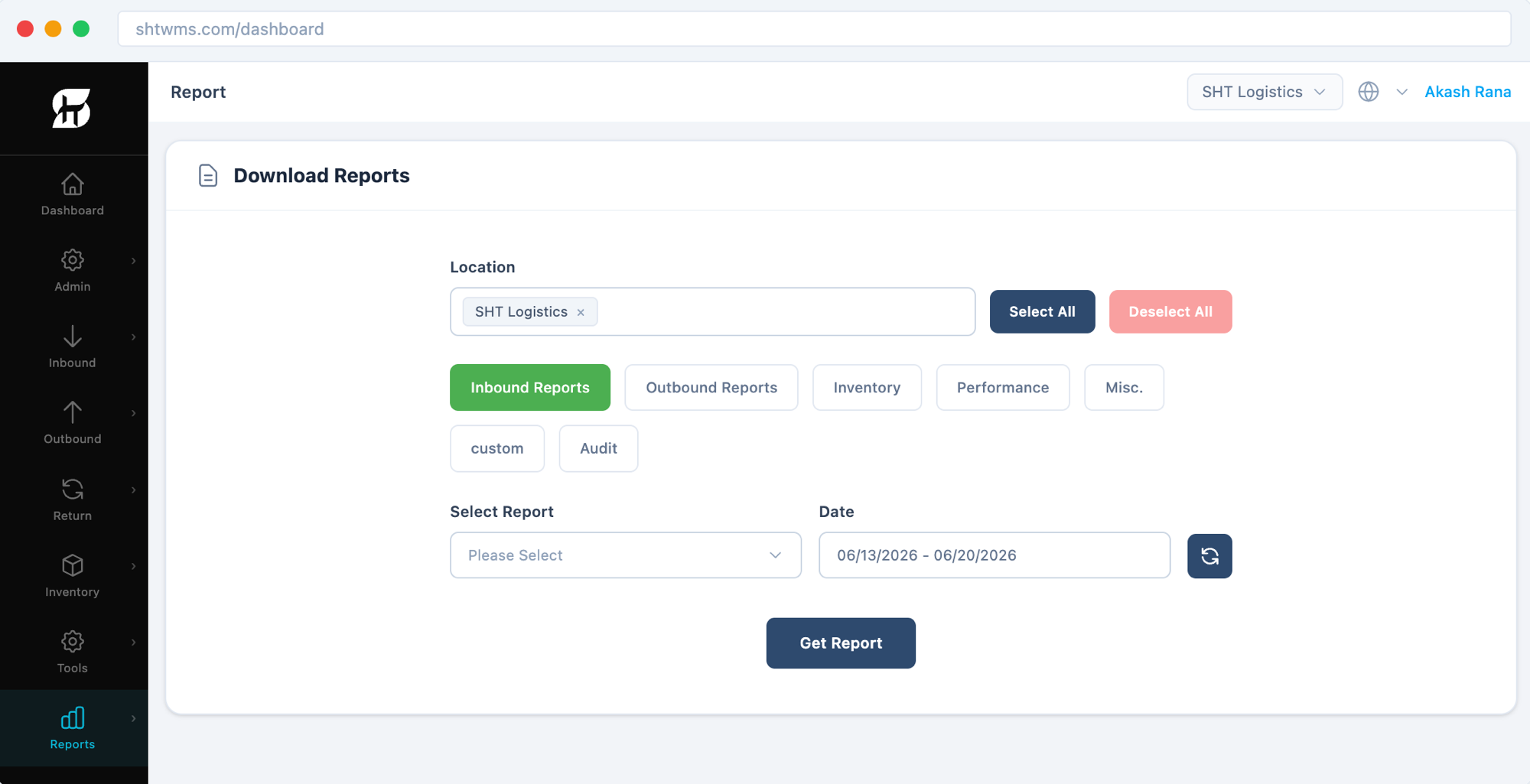Screen dimensions: 1530x784
Task: Switch to the Audit tab
Action: click(598, 448)
